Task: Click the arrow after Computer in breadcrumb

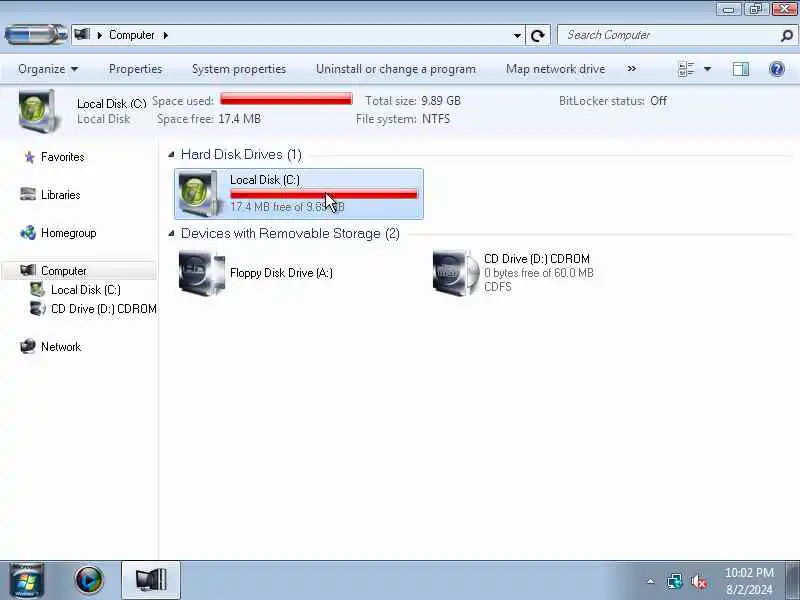Action: [165, 35]
